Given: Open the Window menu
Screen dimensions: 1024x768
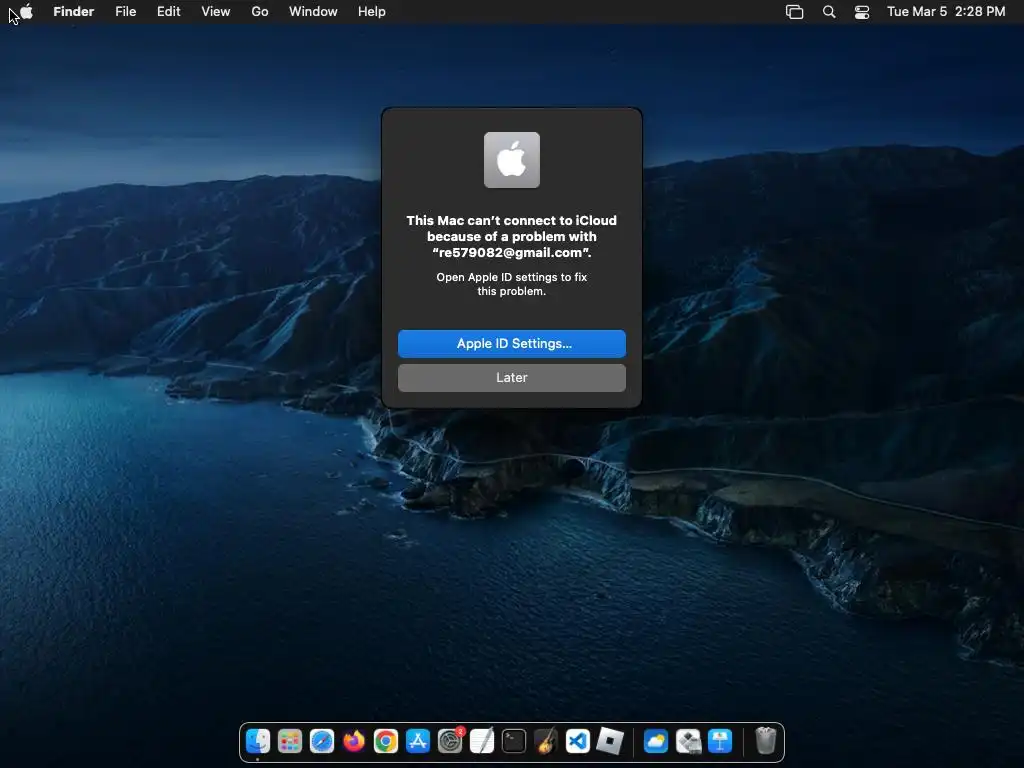Looking at the screenshot, I should tap(313, 11).
